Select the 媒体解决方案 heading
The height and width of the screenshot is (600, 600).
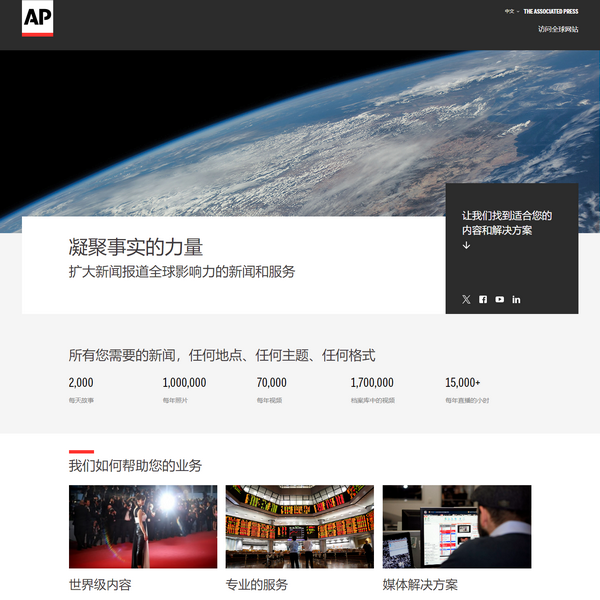point(420,585)
